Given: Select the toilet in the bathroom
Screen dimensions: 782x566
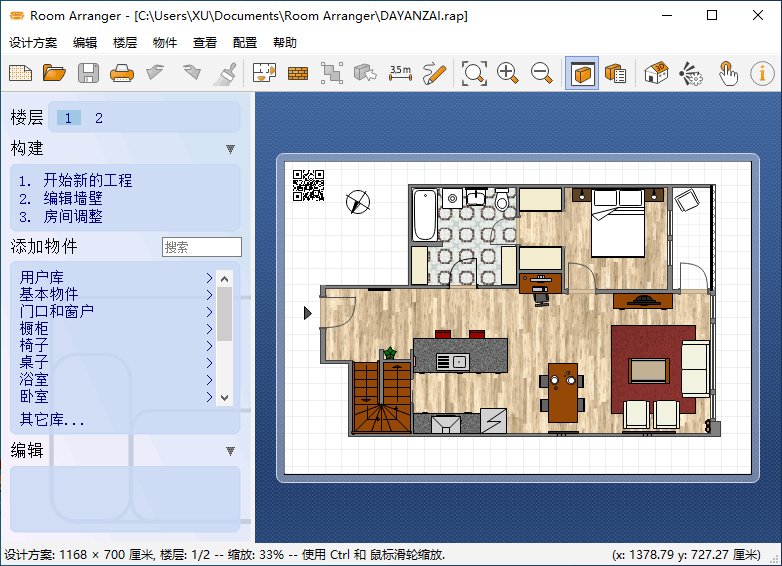Looking at the screenshot, I should pos(502,200).
